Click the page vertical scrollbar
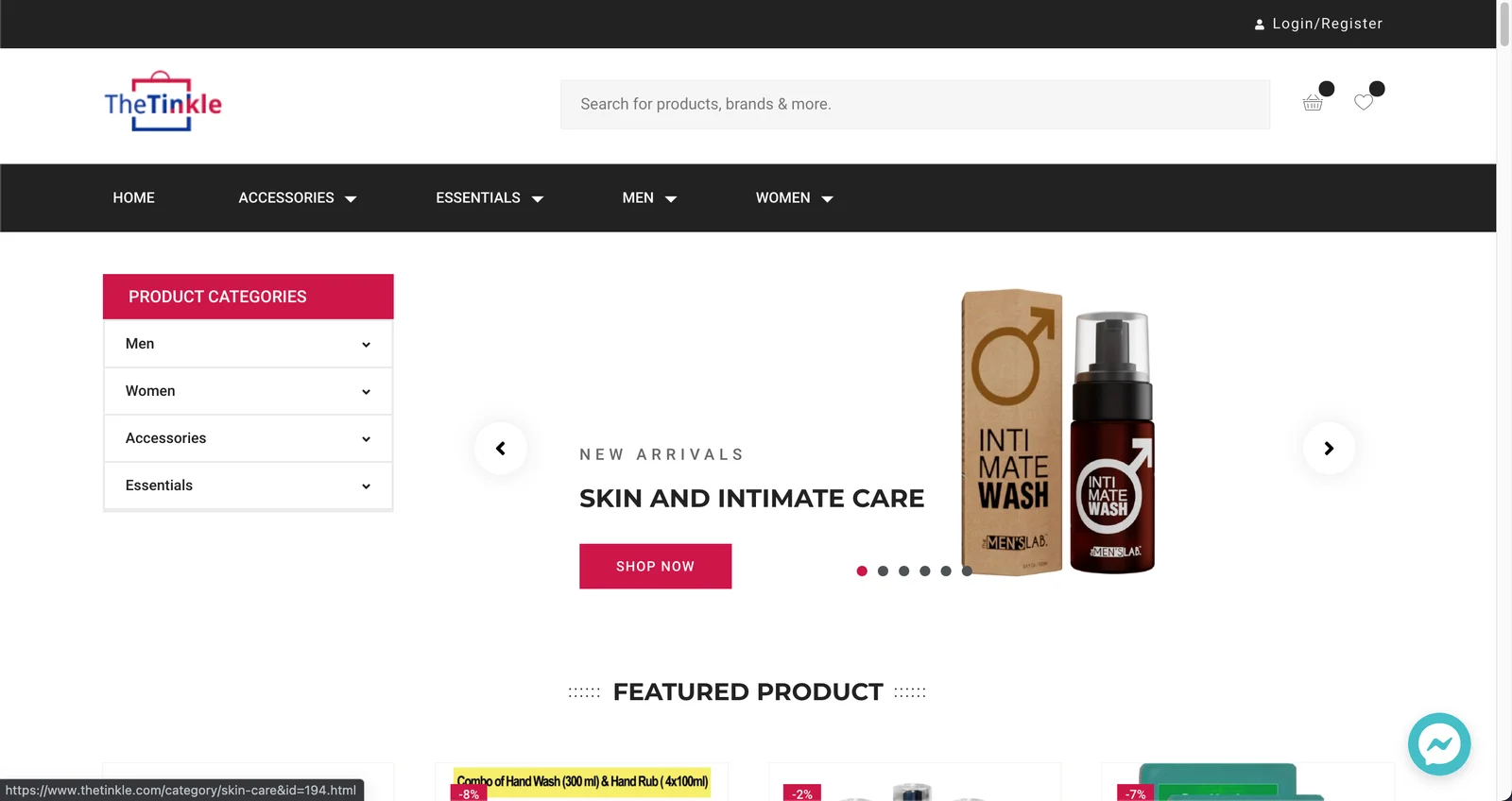Image resolution: width=1512 pixels, height=801 pixels. (1504, 400)
